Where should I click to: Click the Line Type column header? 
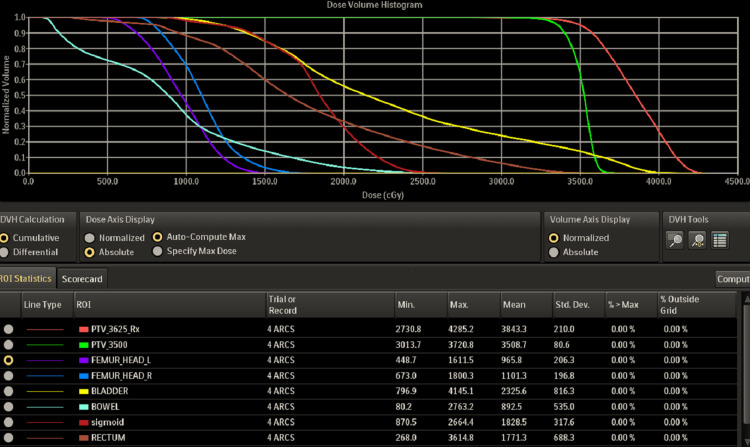coord(47,305)
